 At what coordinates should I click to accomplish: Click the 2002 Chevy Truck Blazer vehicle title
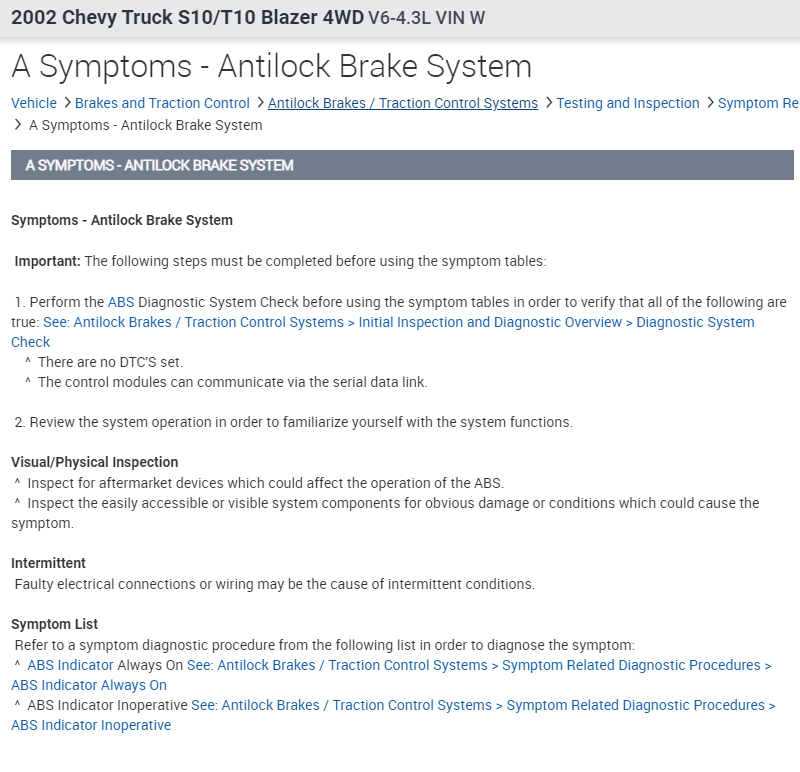[x=187, y=18]
